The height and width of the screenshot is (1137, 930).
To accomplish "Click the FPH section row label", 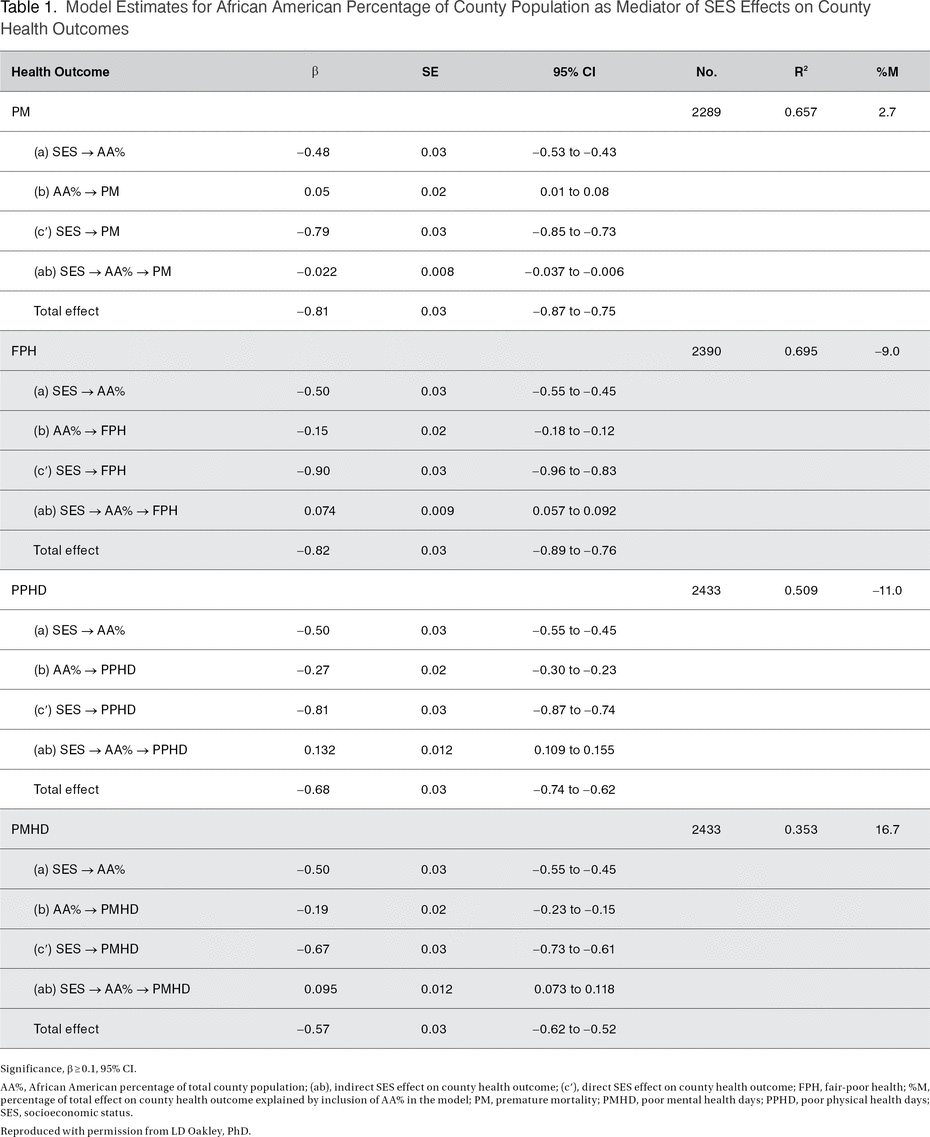I will [x=24, y=351].
